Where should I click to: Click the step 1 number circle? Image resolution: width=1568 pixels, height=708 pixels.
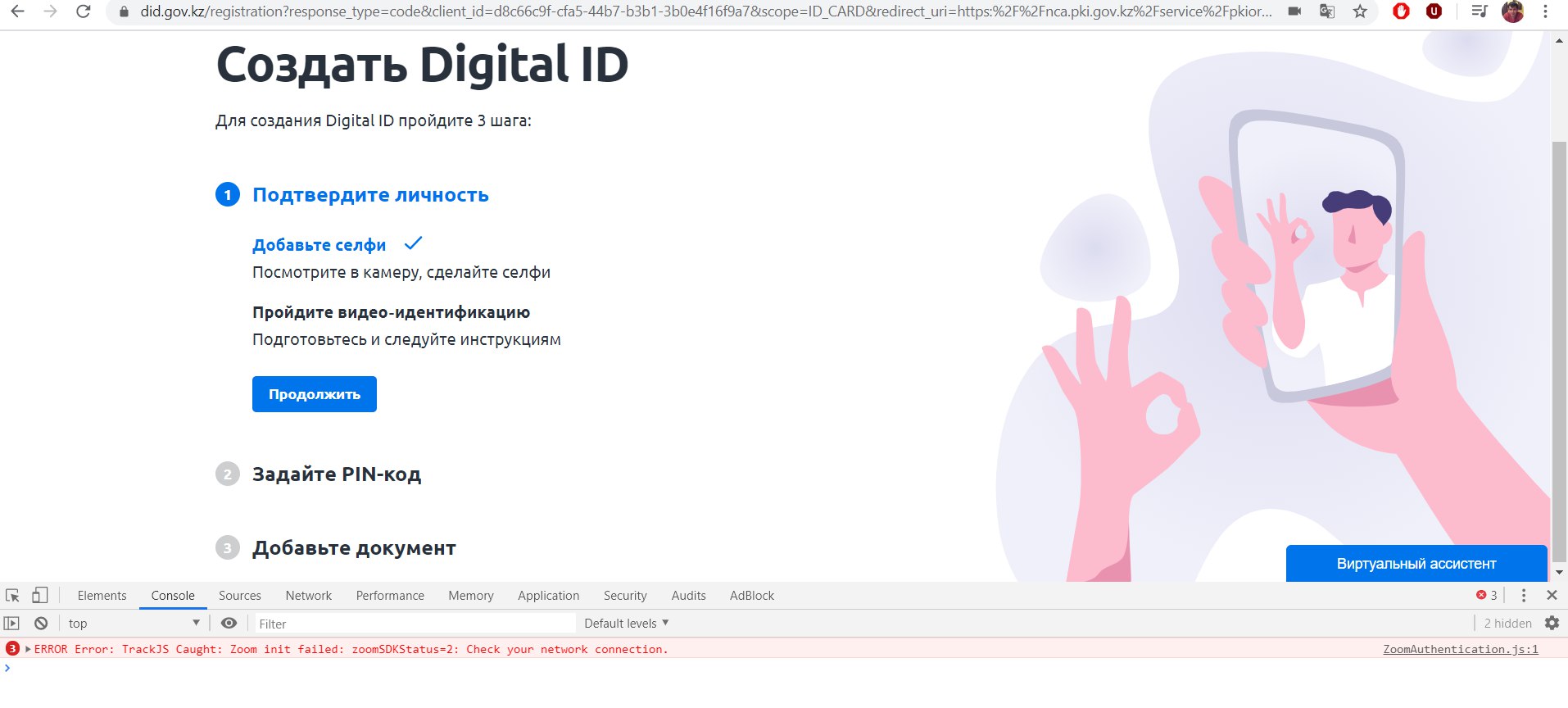tap(228, 195)
